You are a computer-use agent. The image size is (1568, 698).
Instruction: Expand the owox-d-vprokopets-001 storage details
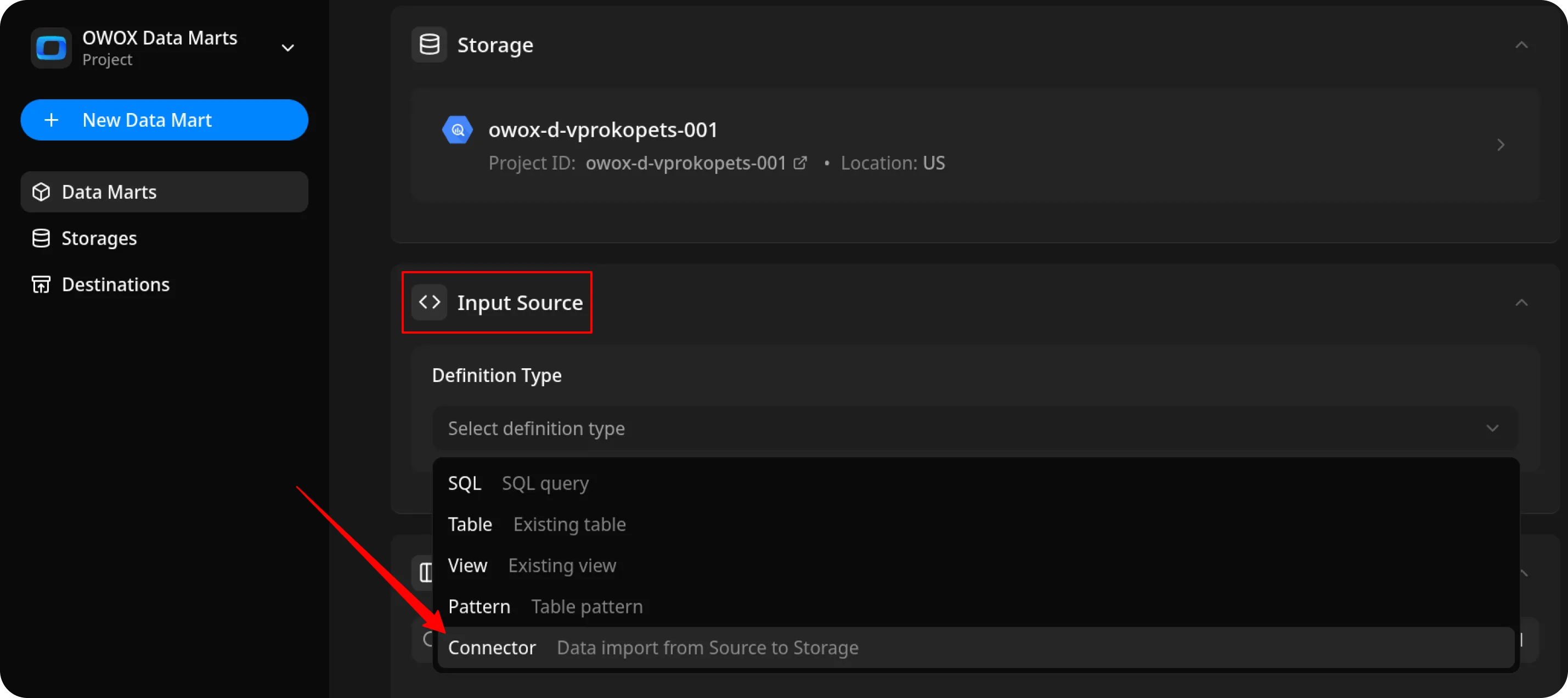[1501, 144]
